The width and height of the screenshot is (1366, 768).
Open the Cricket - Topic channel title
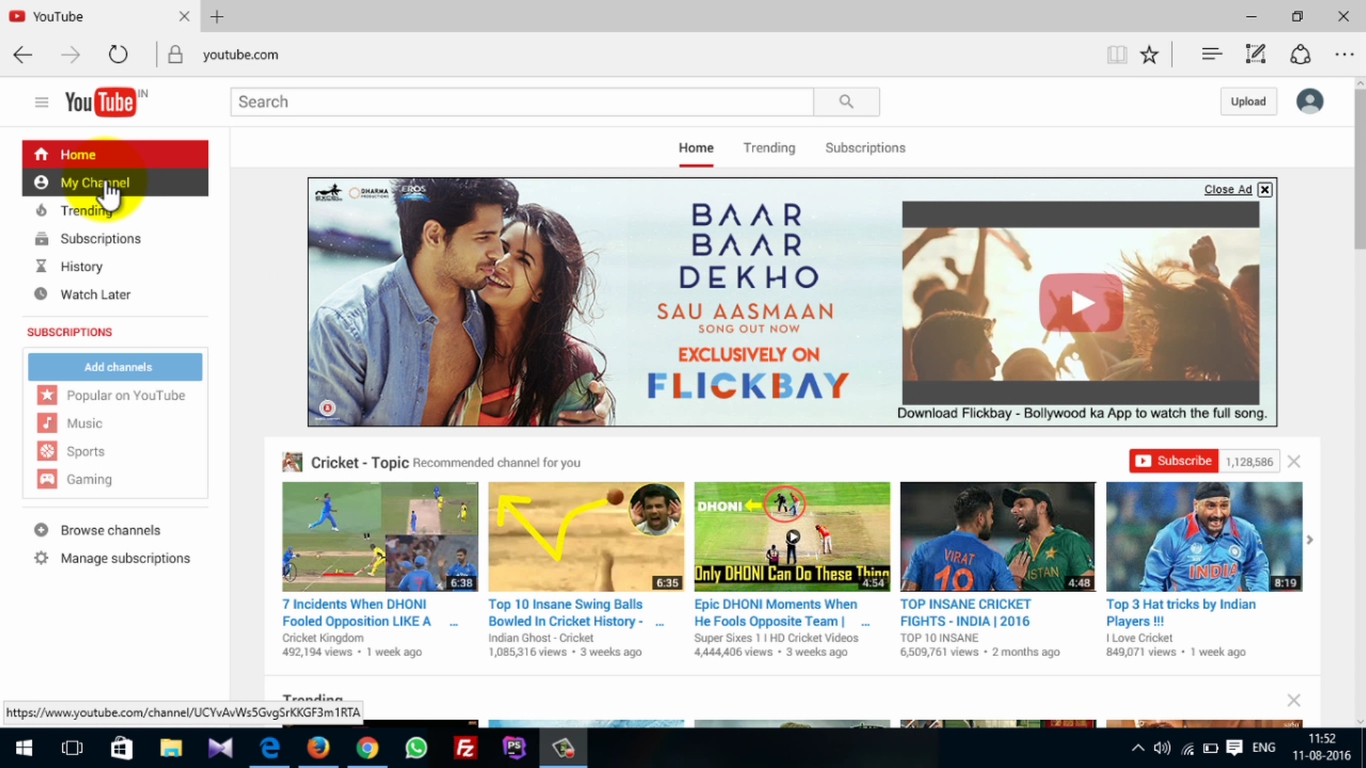click(360, 462)
